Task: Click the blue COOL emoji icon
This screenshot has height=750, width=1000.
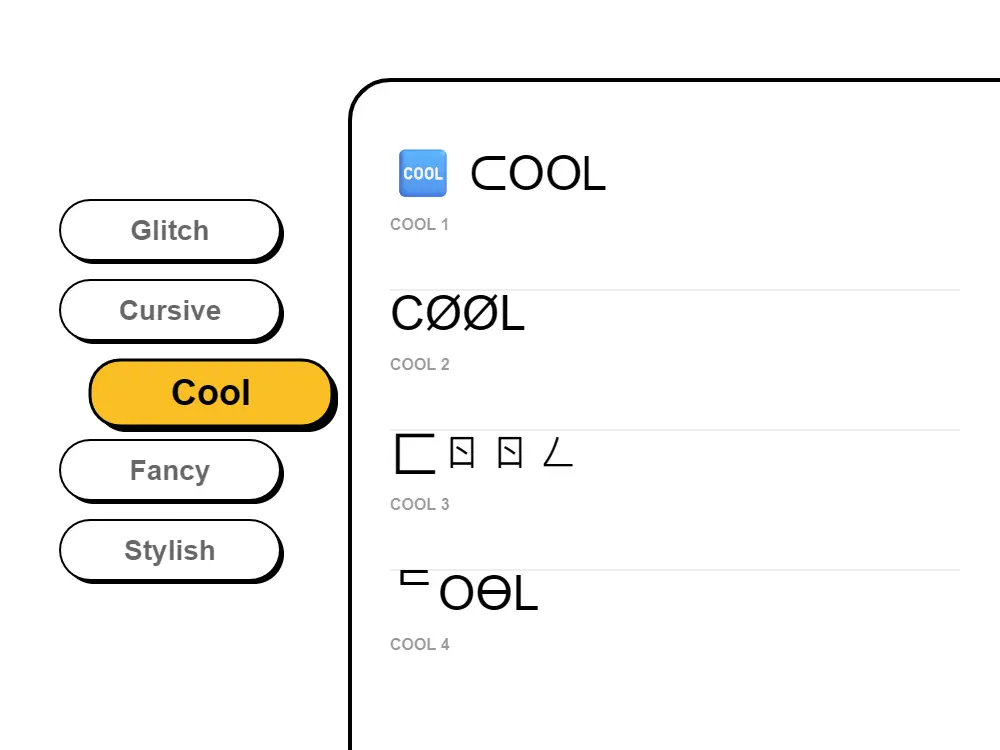Action: click(422, 173)
